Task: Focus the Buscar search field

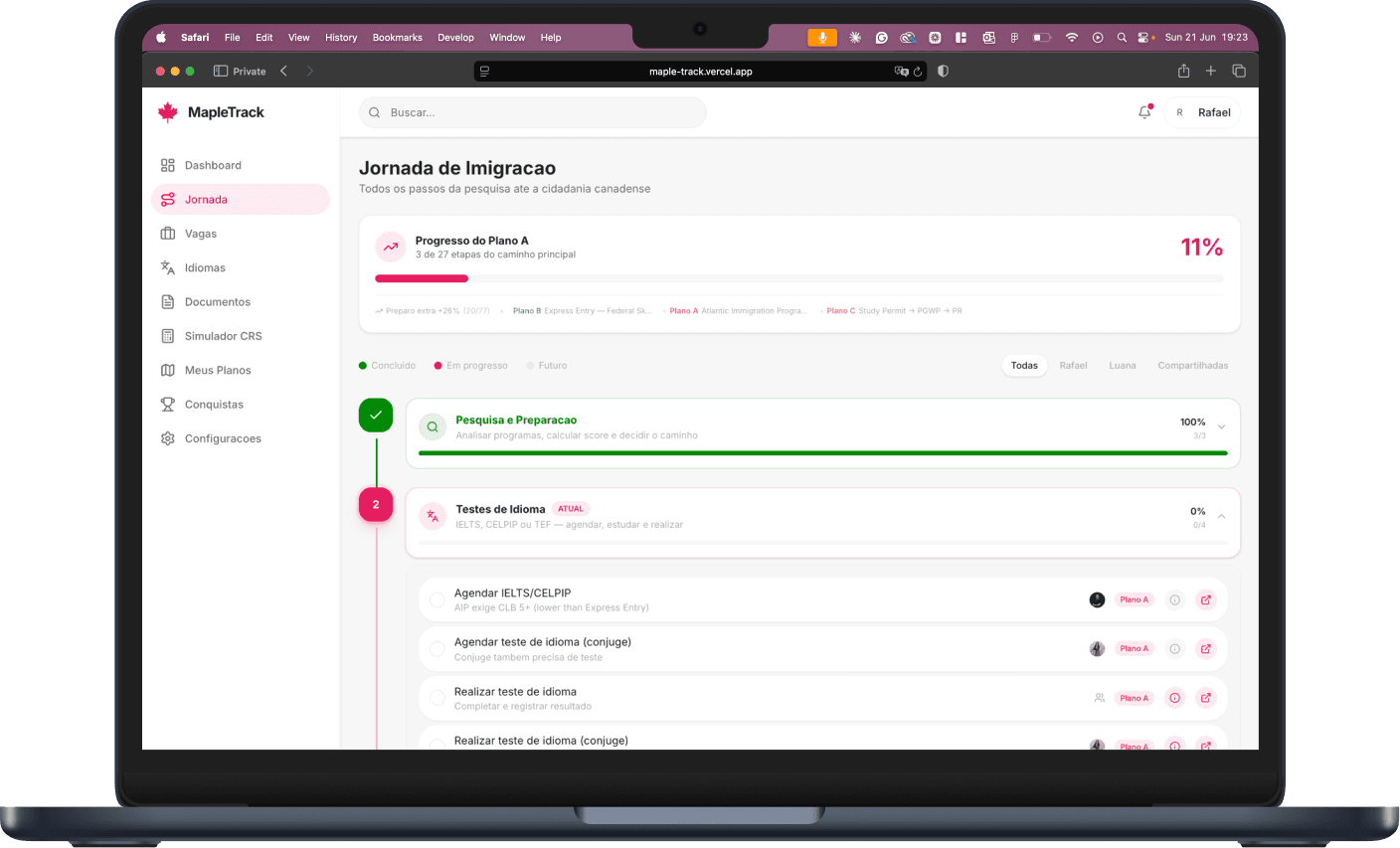Action: click(532, 112)
